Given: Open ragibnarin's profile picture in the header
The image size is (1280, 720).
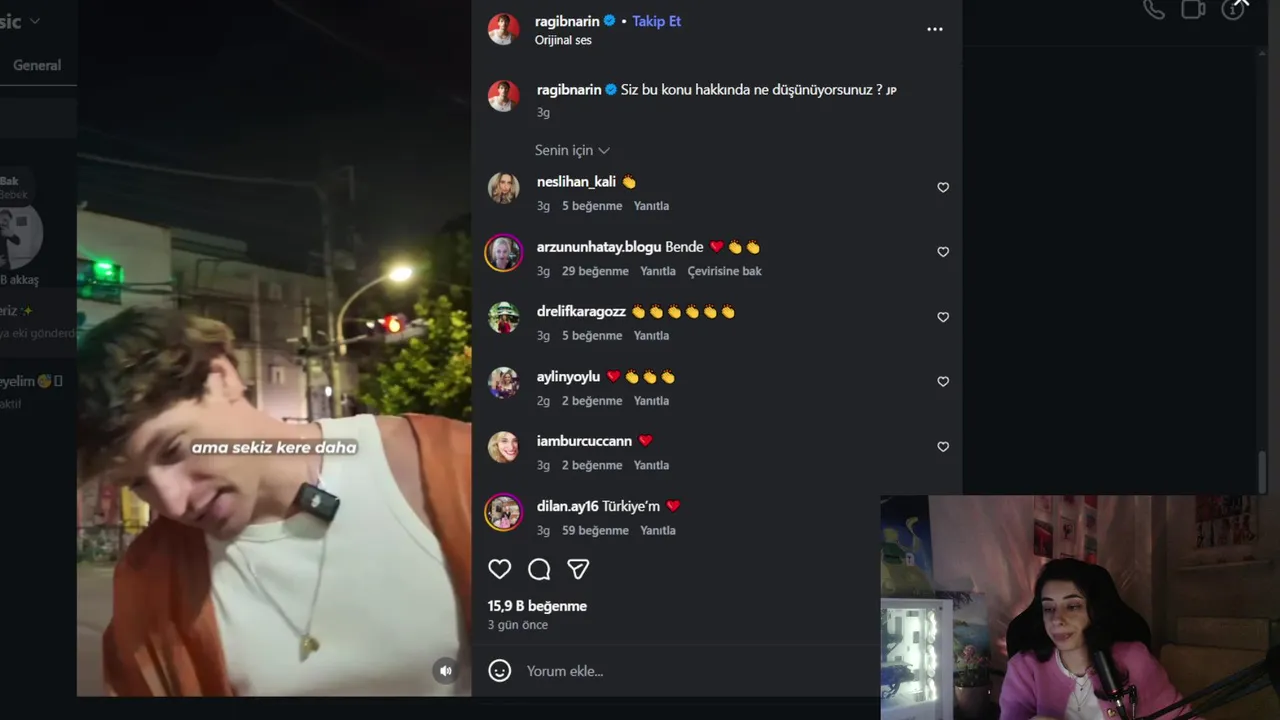Looking at the screenshot, I should click(503, 29).
